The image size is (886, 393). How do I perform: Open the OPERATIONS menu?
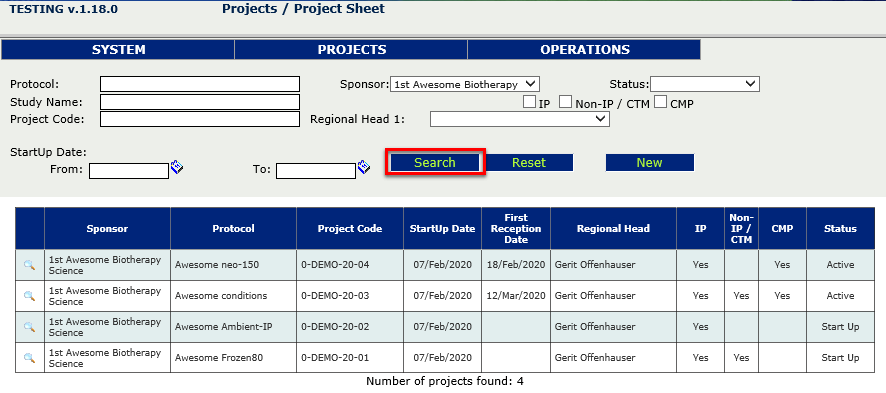(x=584, y=50)
